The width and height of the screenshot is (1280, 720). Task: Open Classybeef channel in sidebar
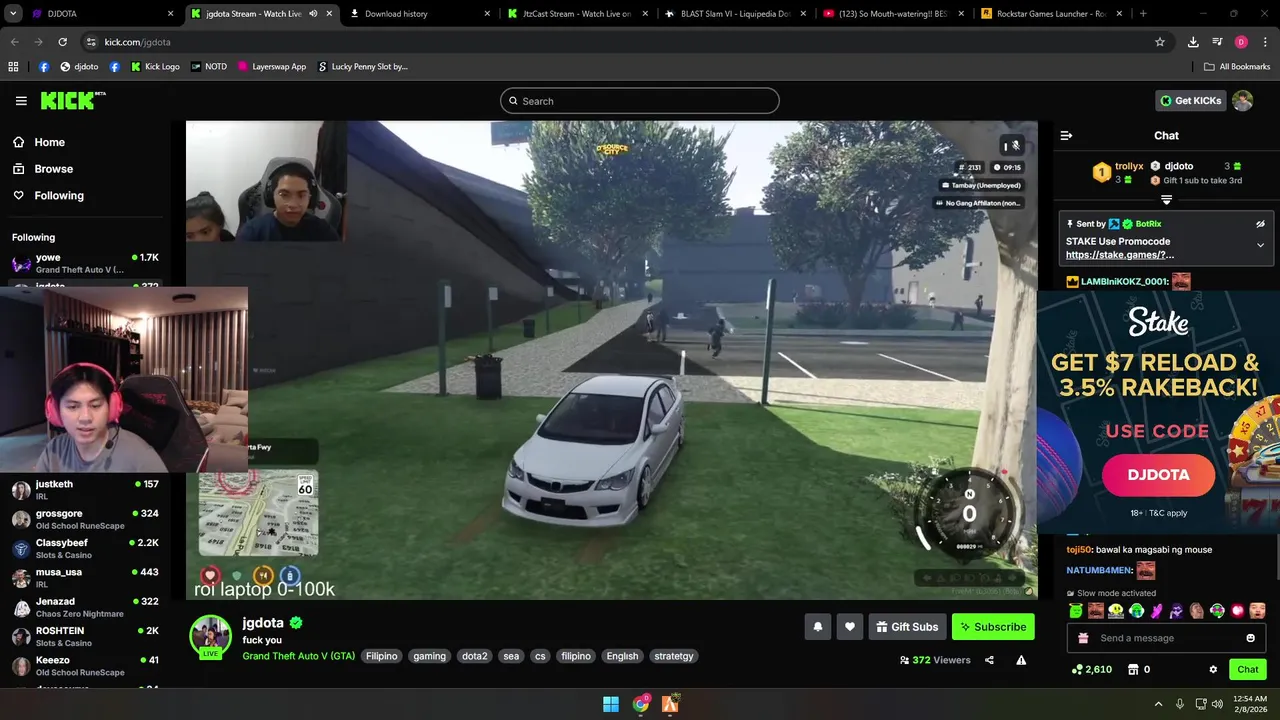pos(85,548)
